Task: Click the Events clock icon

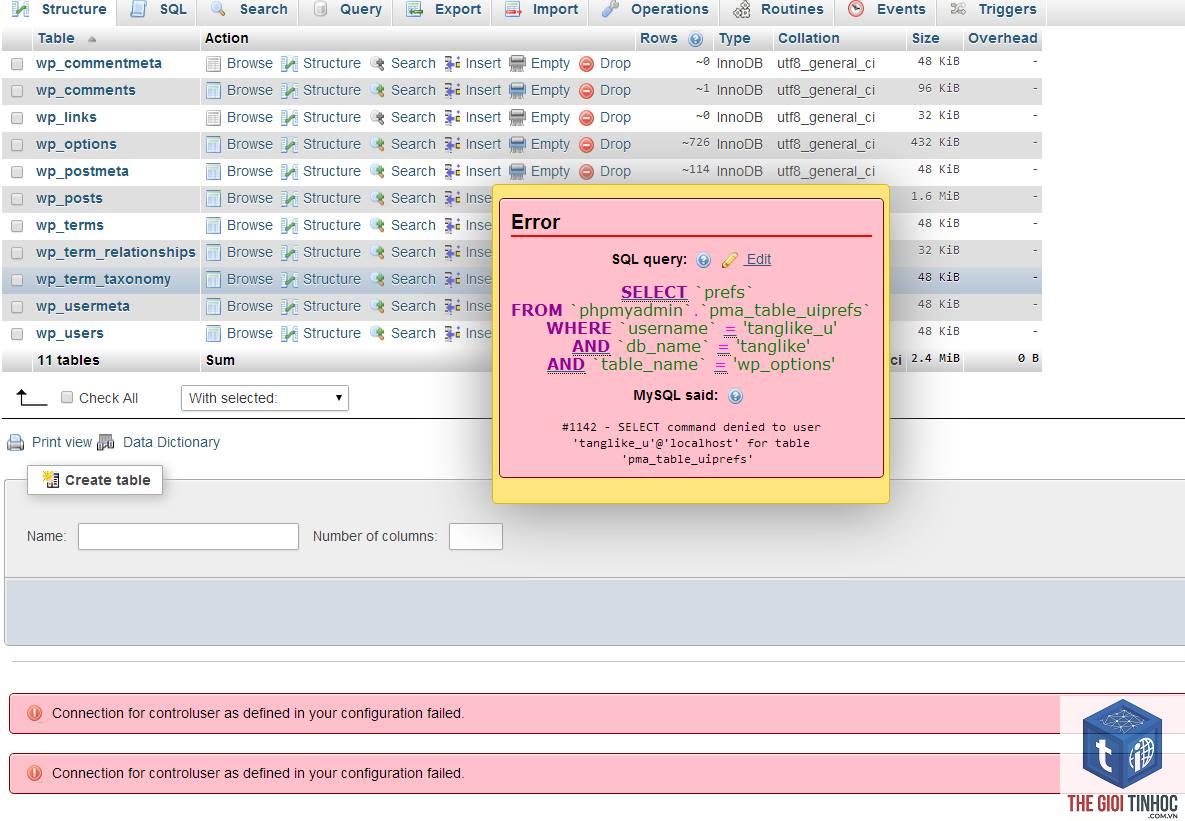Action: pos(855,9)
